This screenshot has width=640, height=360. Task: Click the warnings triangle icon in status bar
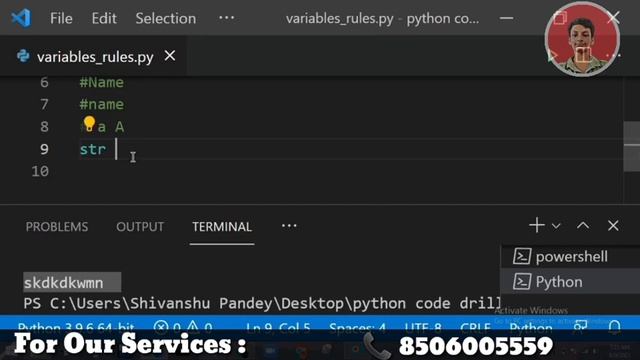click(193, 327)
